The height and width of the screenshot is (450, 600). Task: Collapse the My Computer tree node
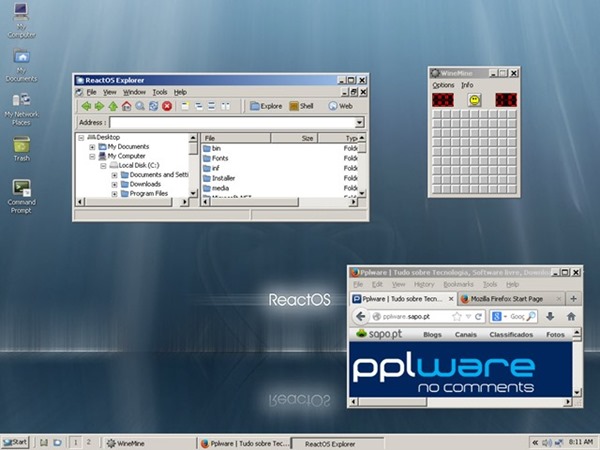92,156
